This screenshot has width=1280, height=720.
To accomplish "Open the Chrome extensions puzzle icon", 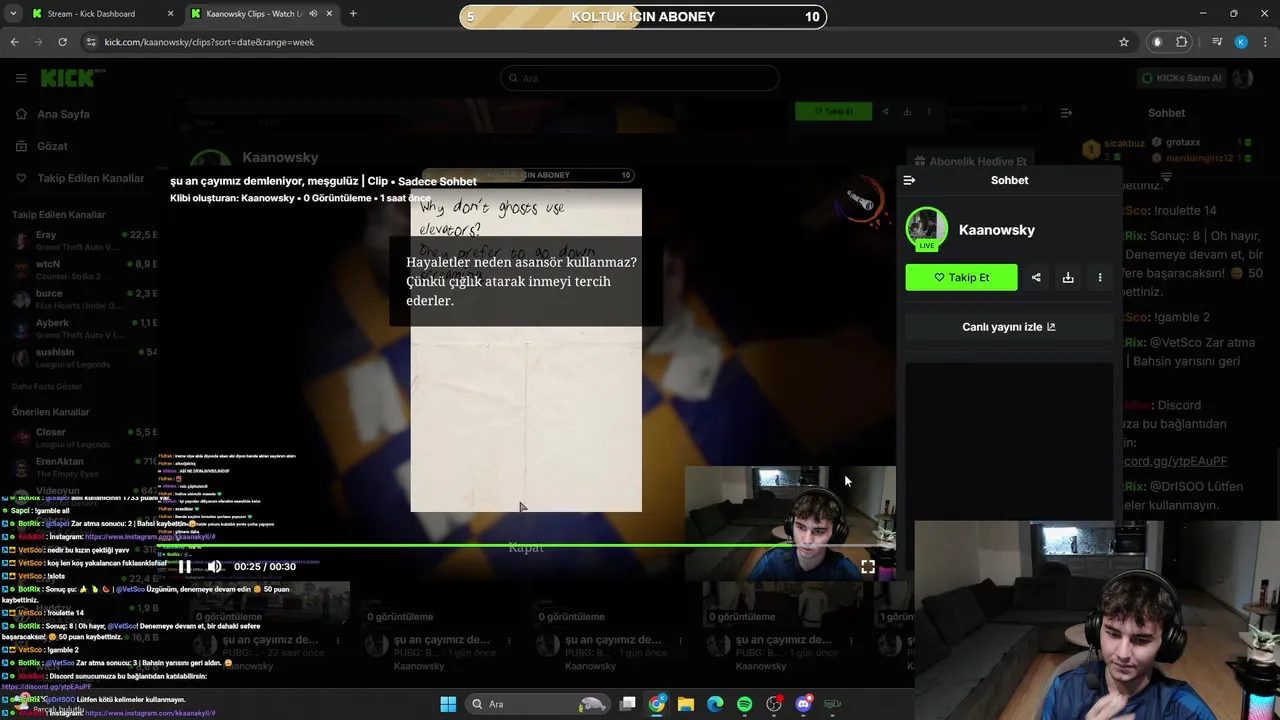I will click(1182, 42).
